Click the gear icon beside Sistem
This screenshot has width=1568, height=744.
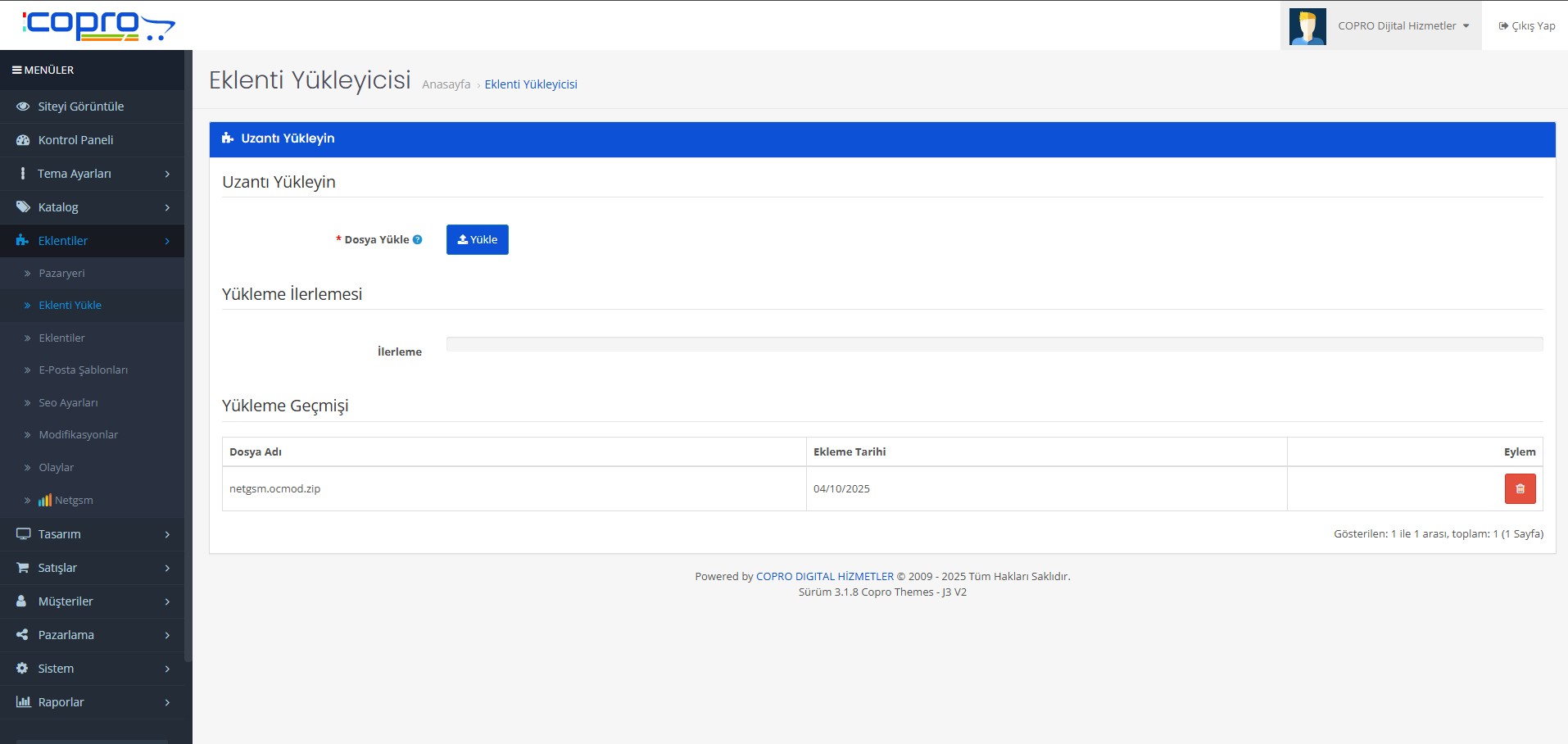(23, 669)
